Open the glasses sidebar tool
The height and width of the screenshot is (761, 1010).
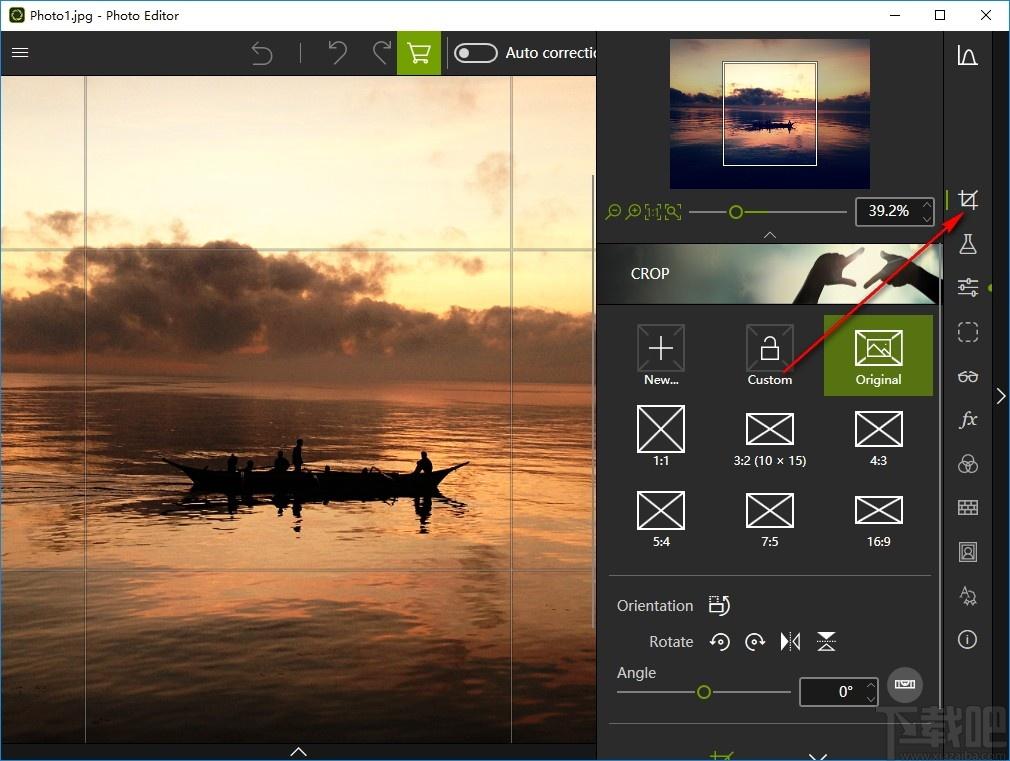pyautogui.click(x=967, y=376)
